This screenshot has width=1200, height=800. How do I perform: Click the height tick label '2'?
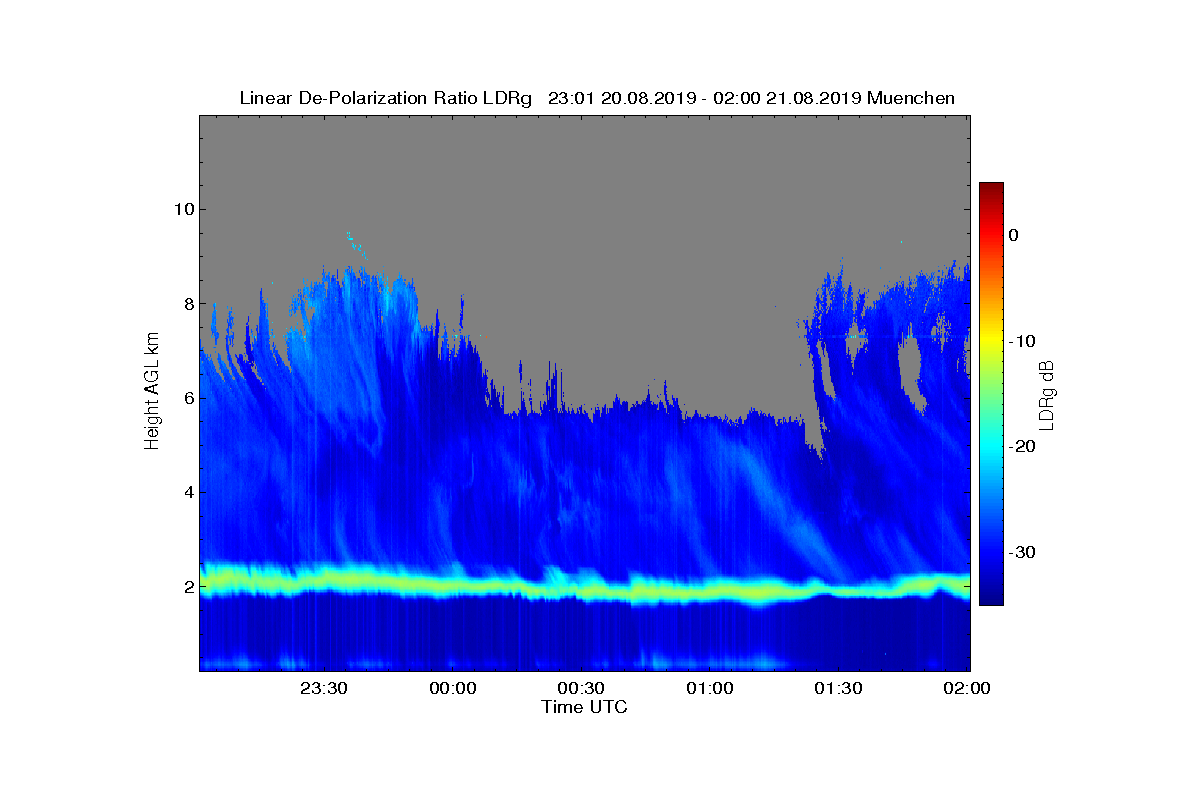pyautogui.click(x=188, y=587)
